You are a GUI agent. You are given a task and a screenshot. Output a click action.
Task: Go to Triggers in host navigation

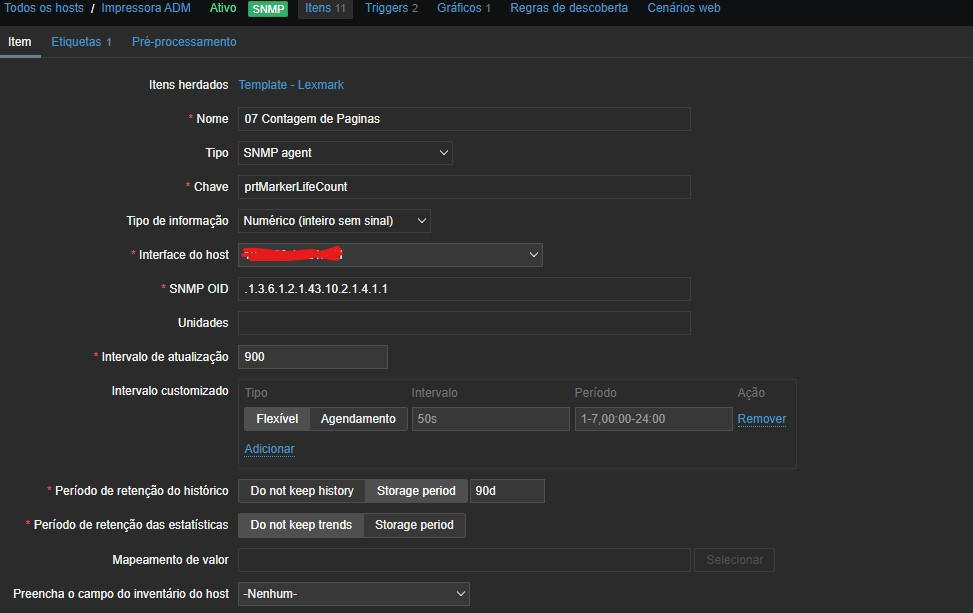(391, 8)
